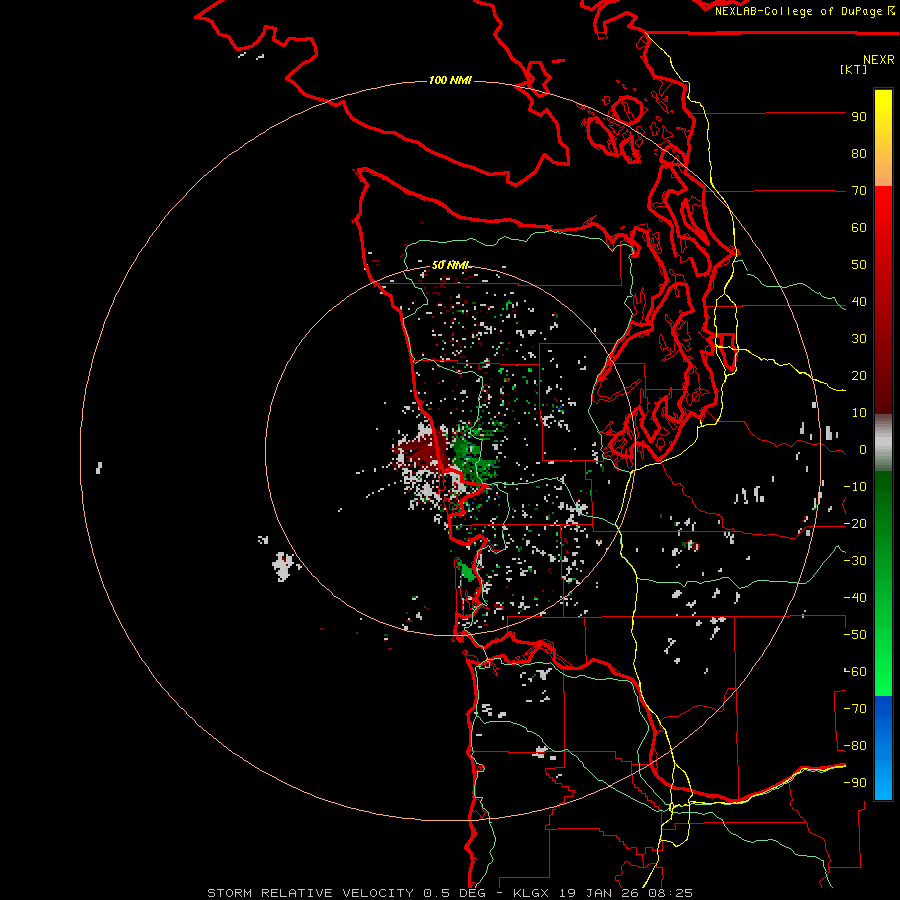Click the positive 10 scale value
This screenshot has width=900, height=900.
[859, 413]
